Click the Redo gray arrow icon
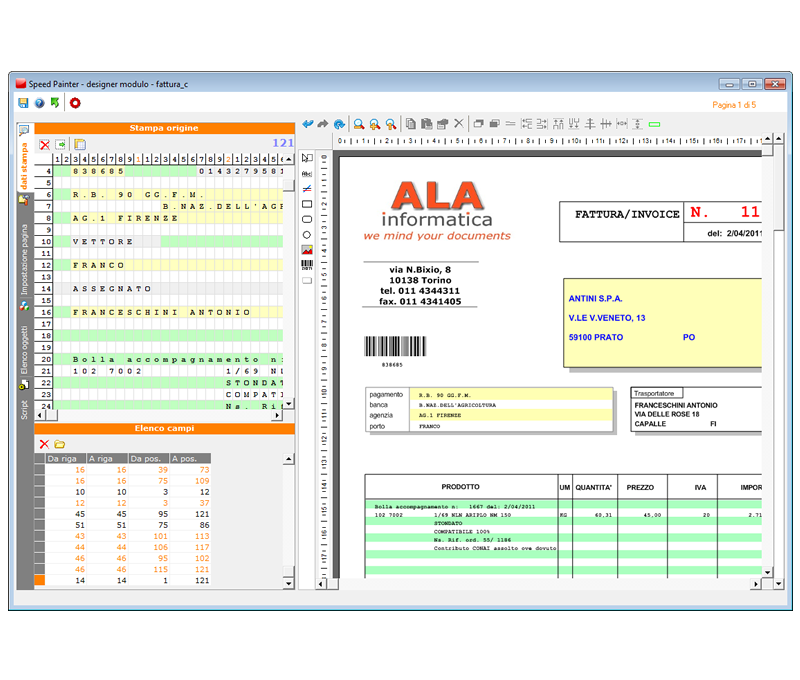The height and width of the screenshot is (680, 800). (x=323, y=124)
